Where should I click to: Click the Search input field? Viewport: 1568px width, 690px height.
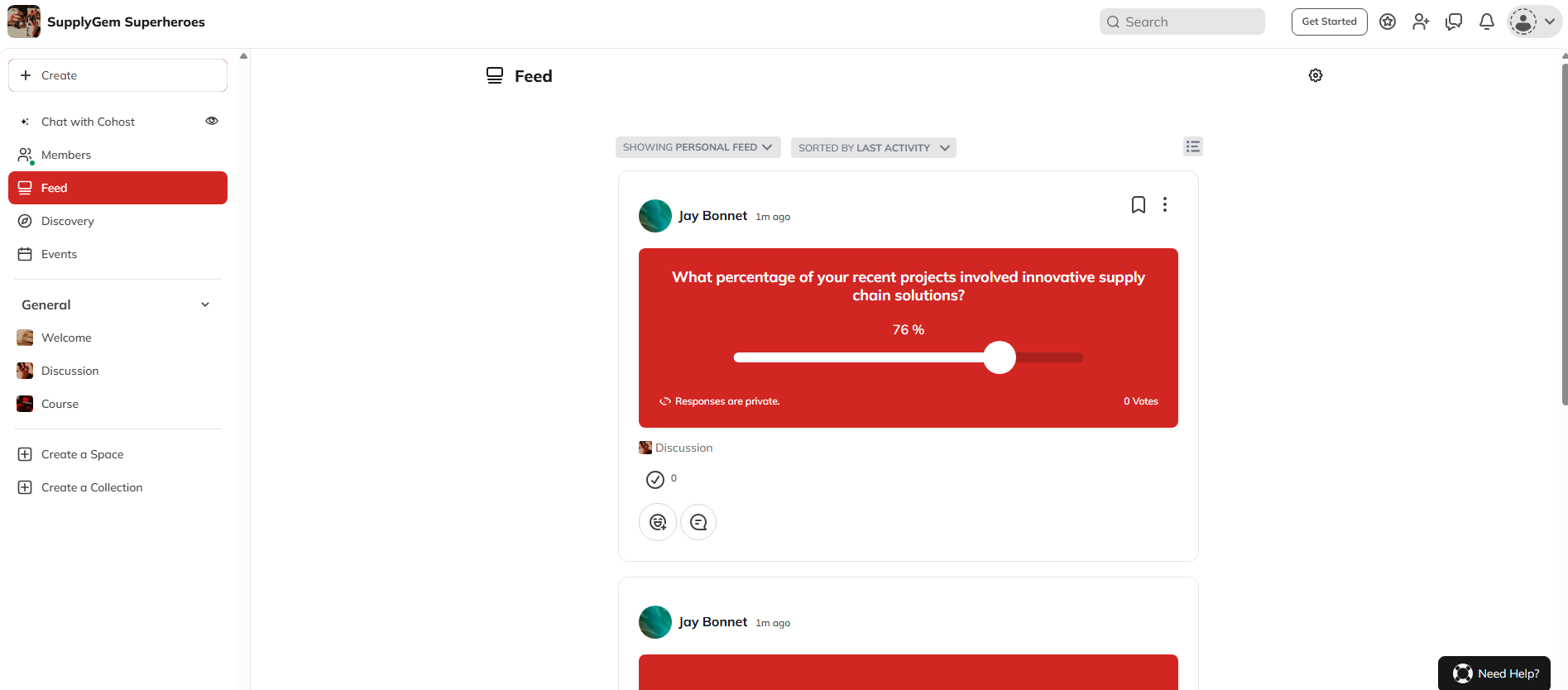tap(1182, 22)
